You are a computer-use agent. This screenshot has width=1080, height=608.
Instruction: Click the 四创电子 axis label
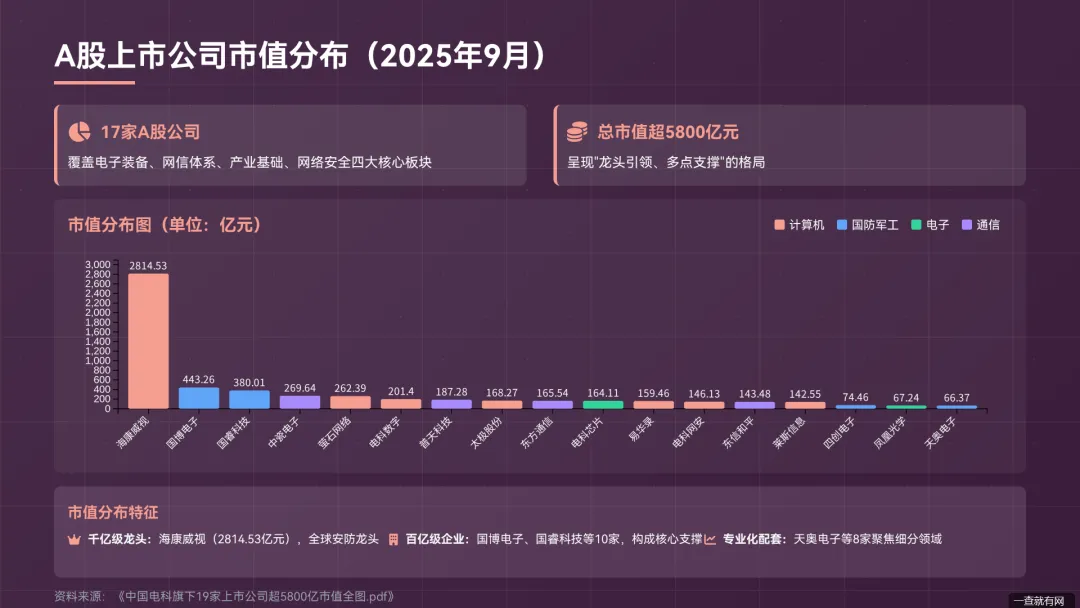840,432
